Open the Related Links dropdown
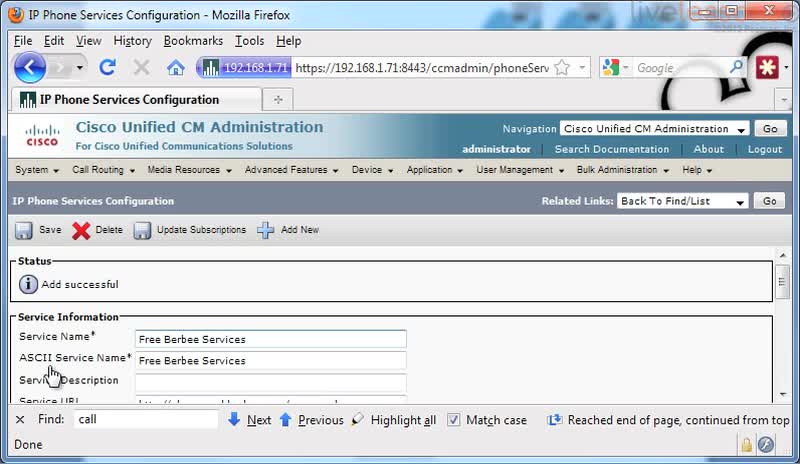The height and width of the screenshot is (464, 800). (683, 201)
